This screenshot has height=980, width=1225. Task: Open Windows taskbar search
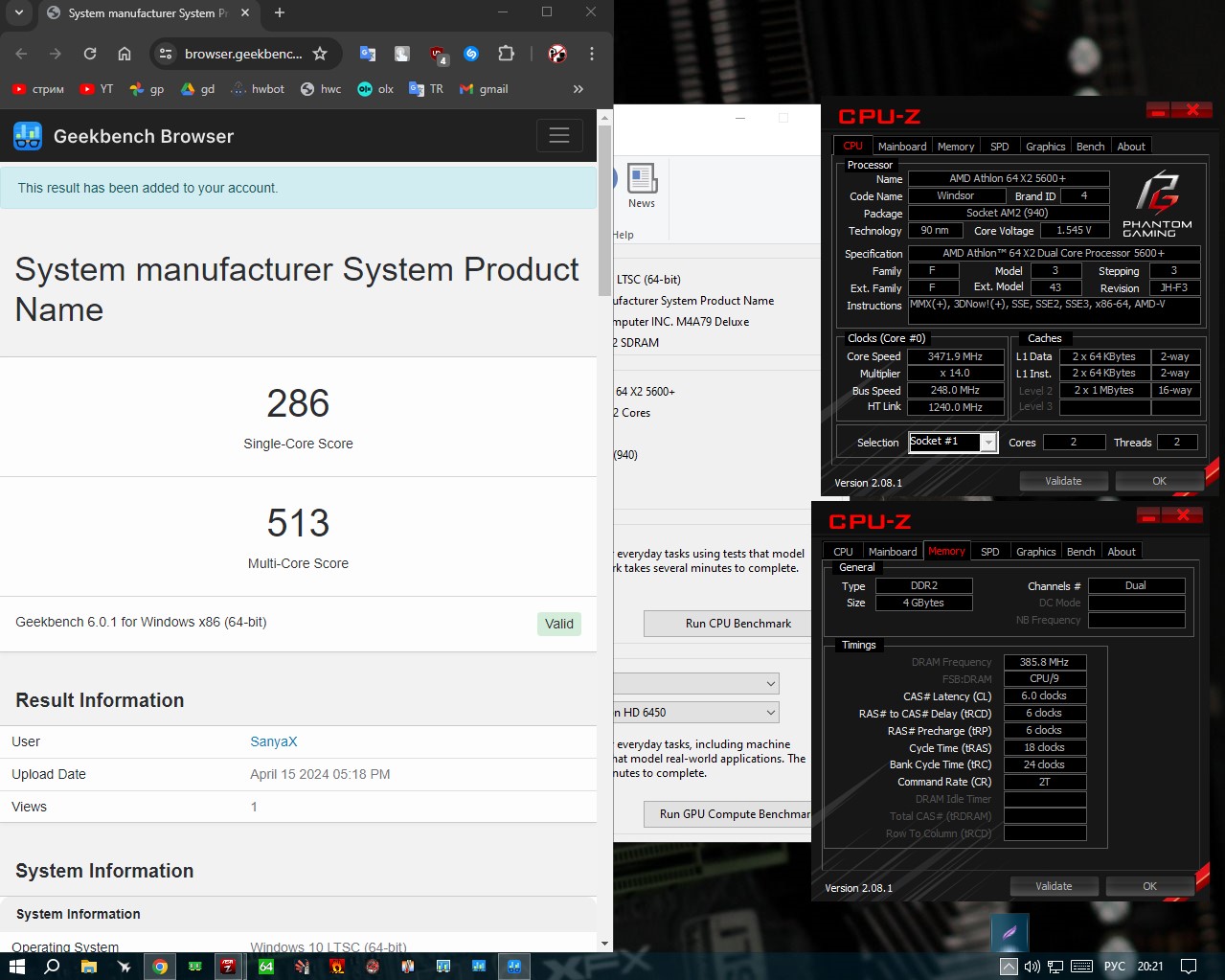52,966
